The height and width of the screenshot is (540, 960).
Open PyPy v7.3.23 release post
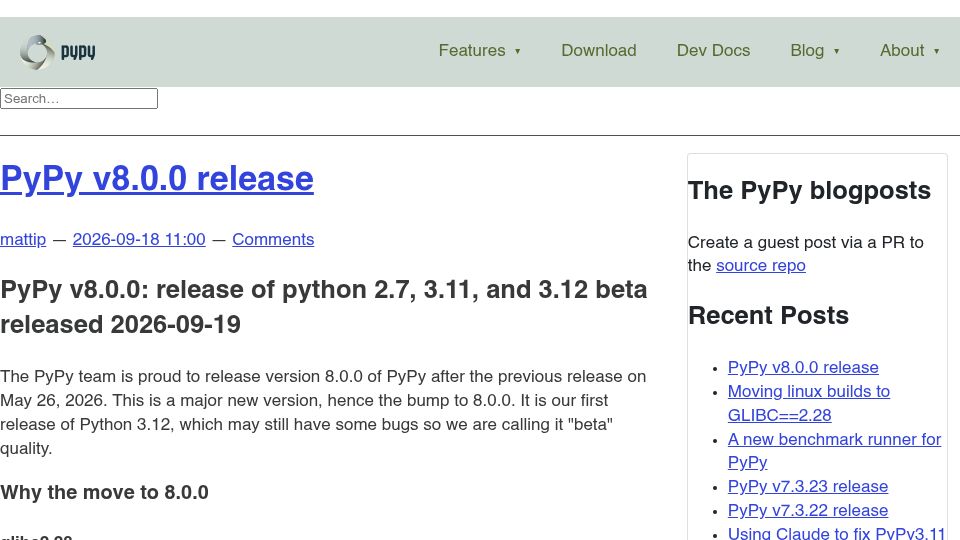[808, 486]
